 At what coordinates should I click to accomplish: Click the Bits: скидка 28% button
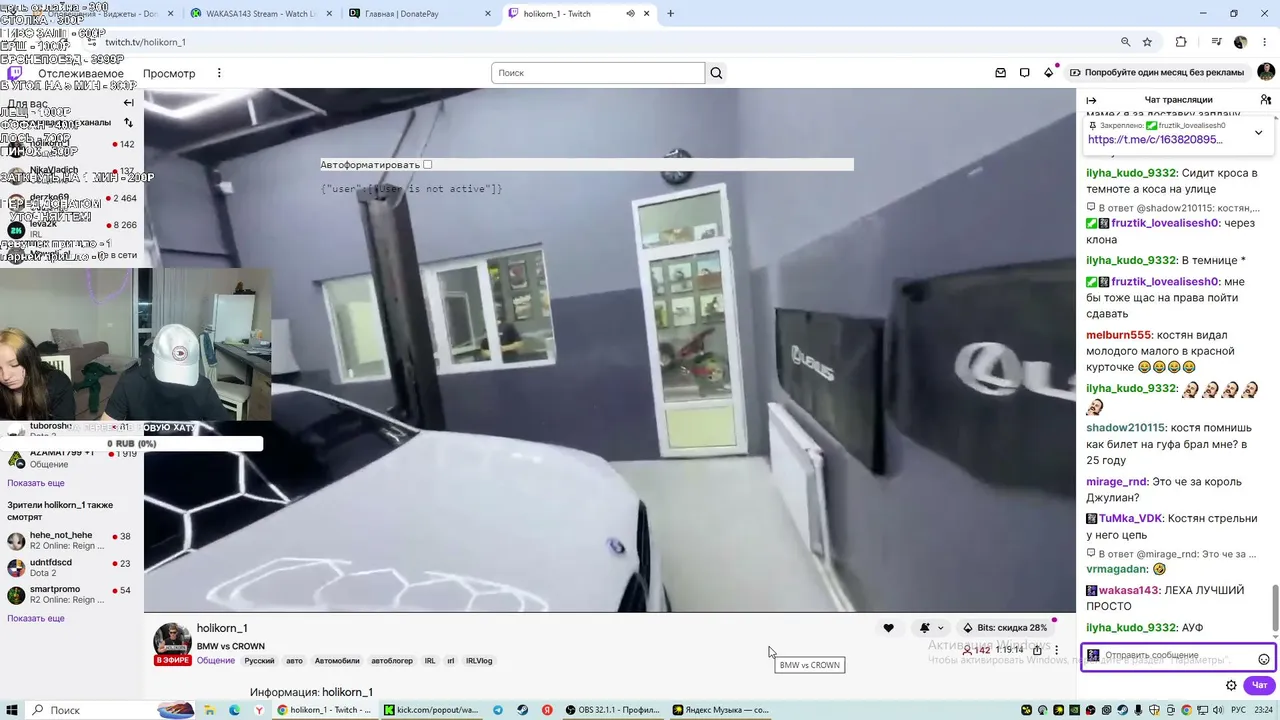click(x=1005, y=628)
